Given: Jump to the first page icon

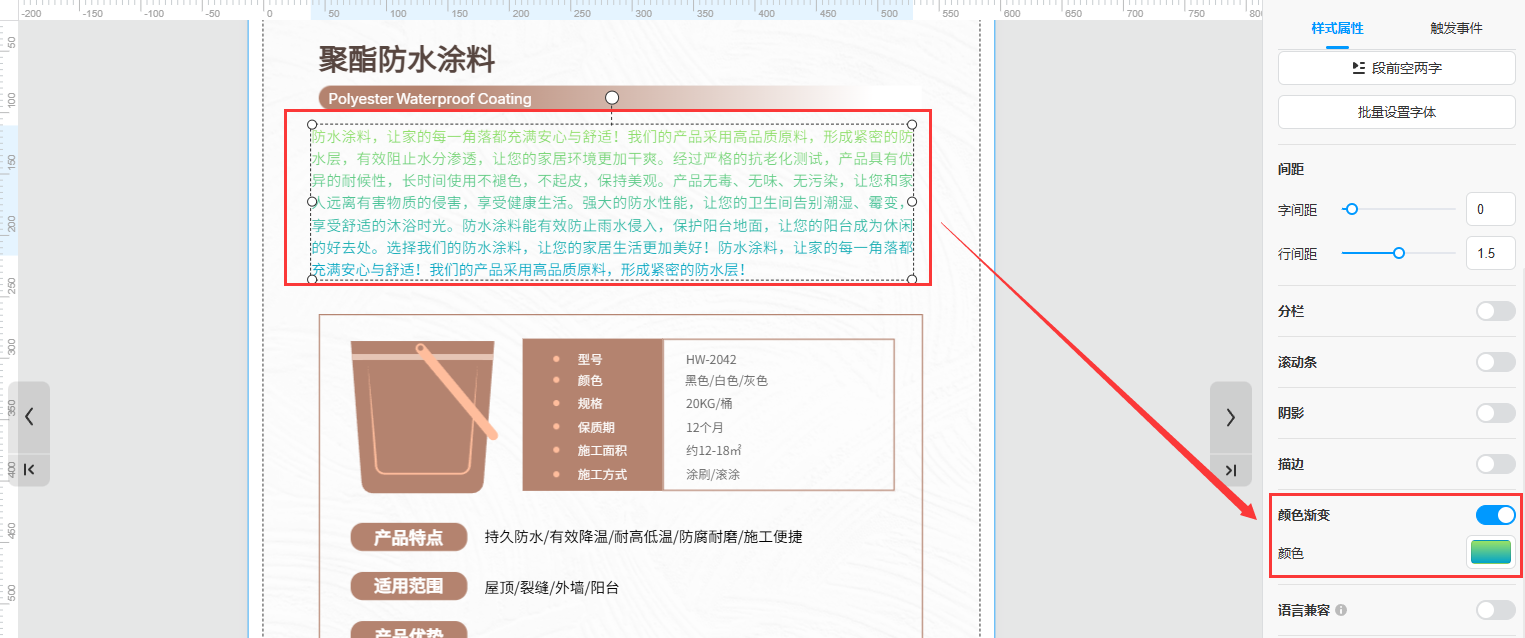Looking at the screenshot, I should 29,470.
